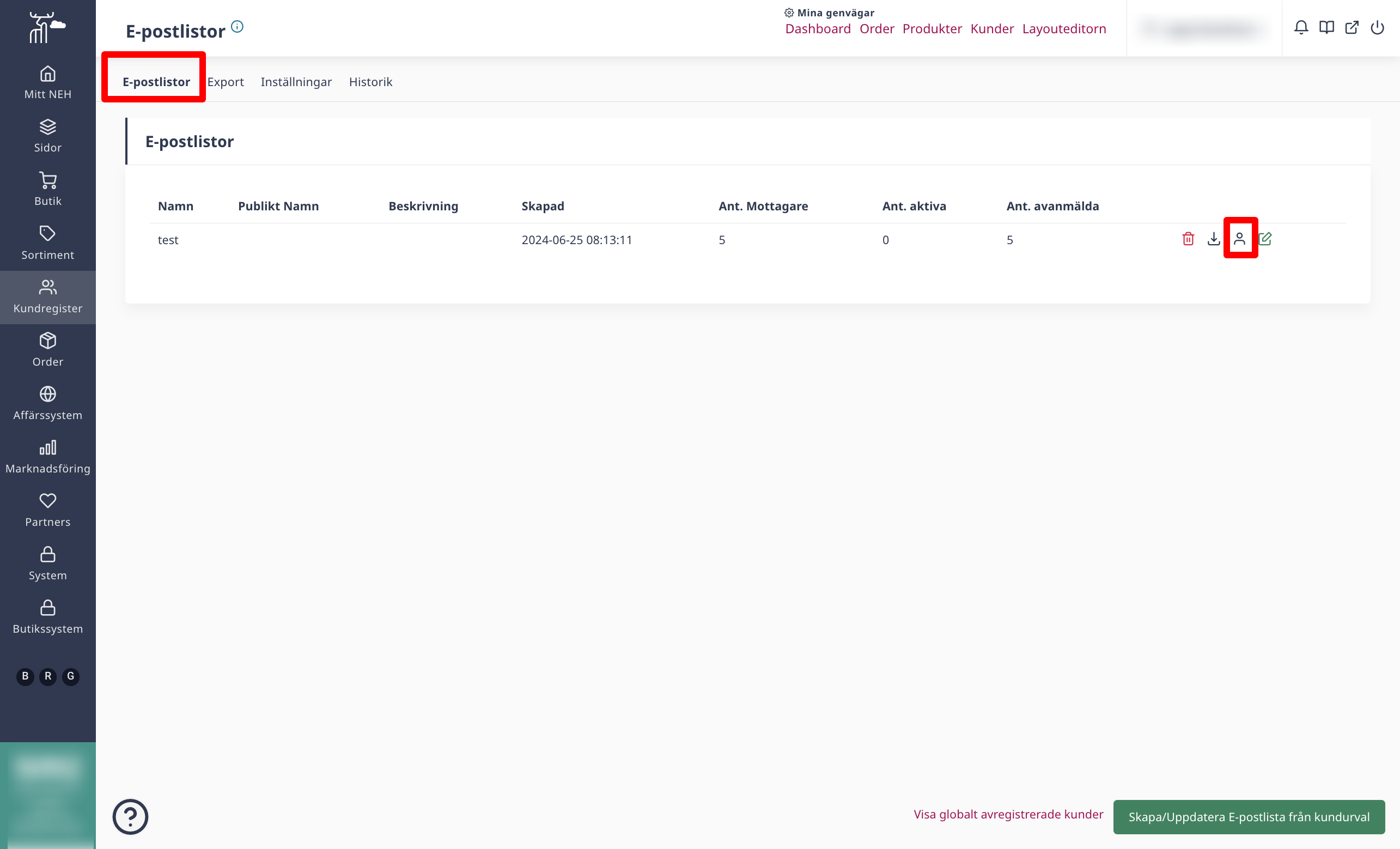Open the documentation book icon

pyautogui.click(x=1326, y=27)
